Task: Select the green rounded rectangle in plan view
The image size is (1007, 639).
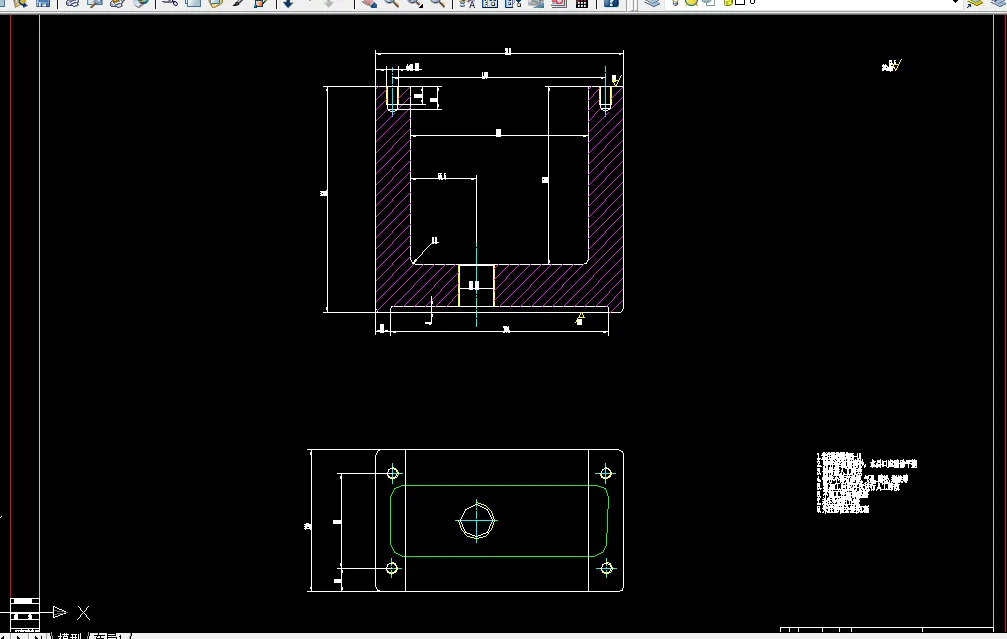Action: point(499,521)
